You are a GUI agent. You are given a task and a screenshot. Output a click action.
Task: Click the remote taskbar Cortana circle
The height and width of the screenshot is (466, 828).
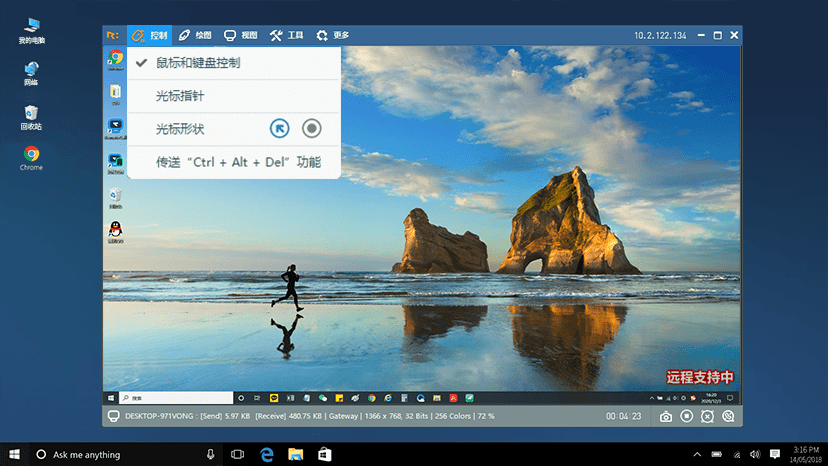pyautogui.click(x=241, y=398)
